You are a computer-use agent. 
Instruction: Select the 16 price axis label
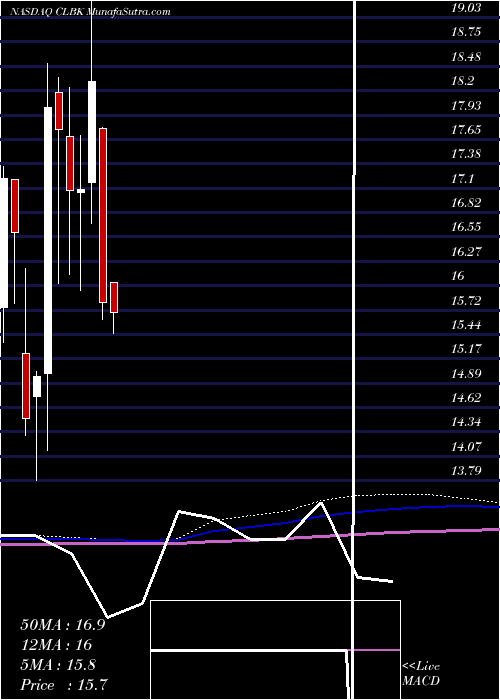tap(458, 276)
